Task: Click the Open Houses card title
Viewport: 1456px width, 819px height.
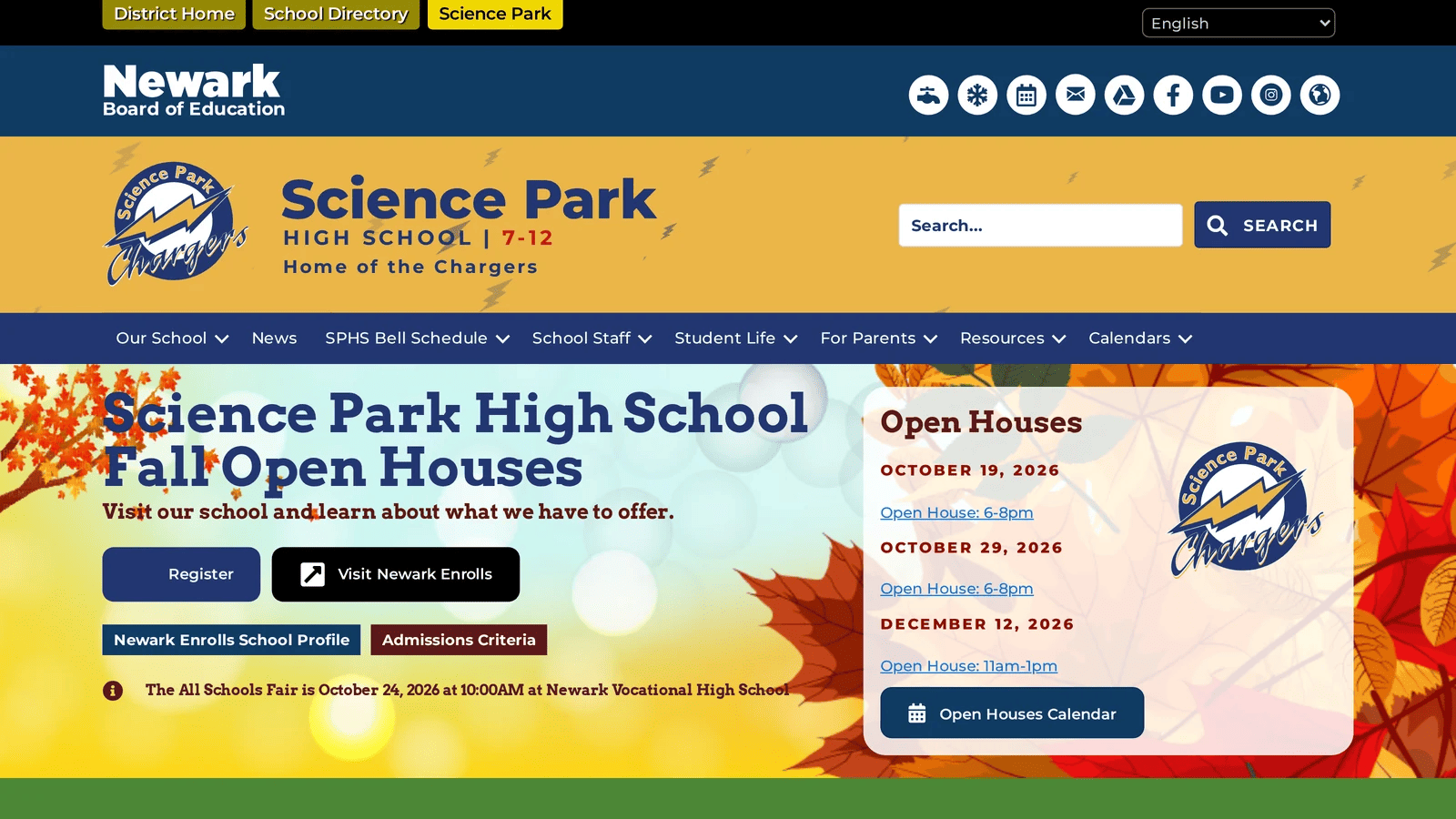Action: (x=981, y=422)
